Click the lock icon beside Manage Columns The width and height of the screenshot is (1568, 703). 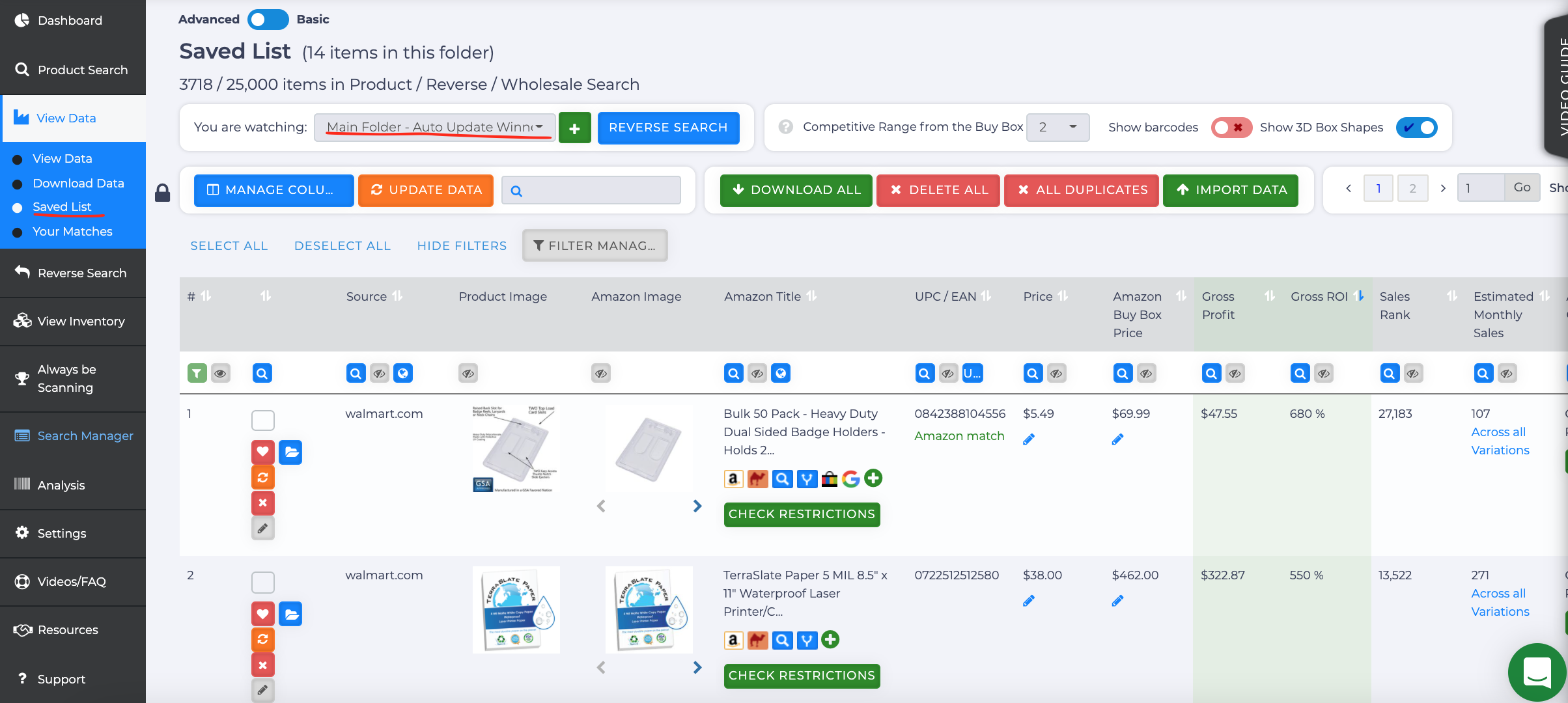coord(162,192)
